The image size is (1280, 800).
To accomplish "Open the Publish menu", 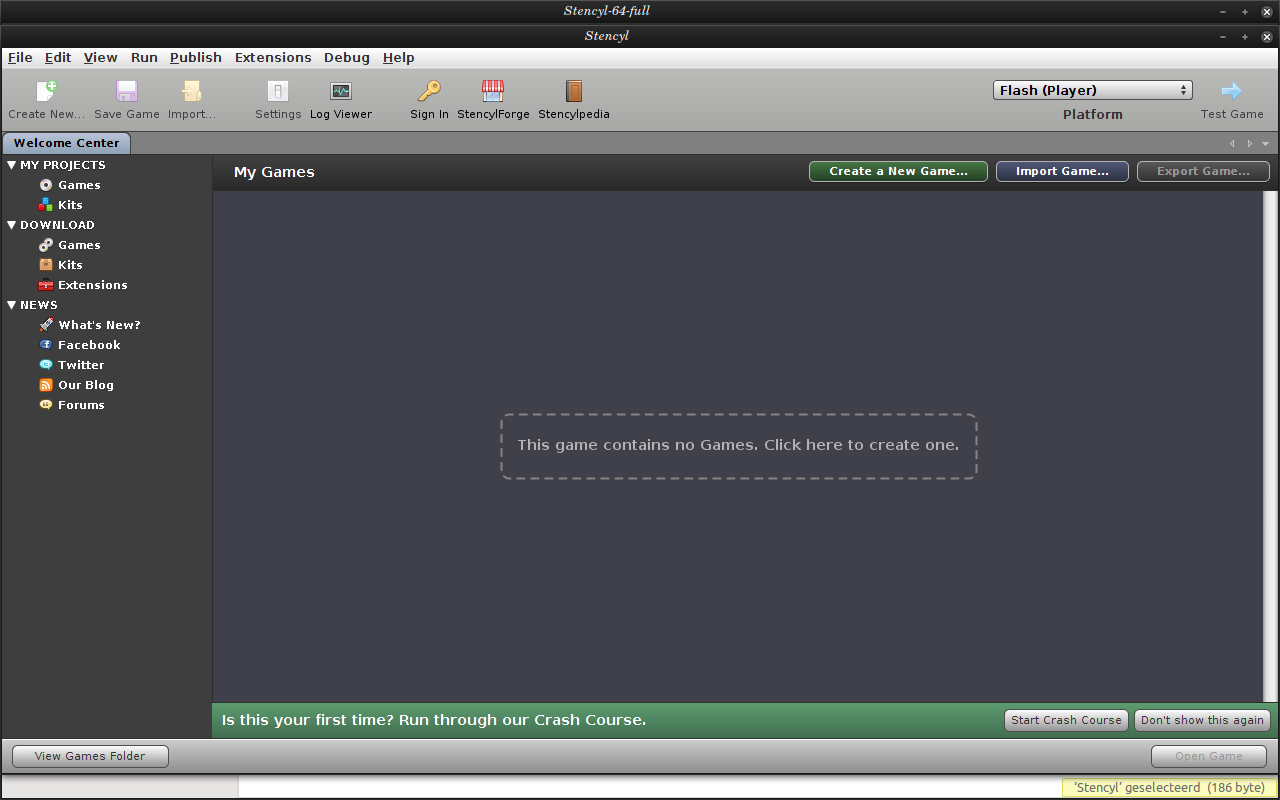I will pos(196,57).
